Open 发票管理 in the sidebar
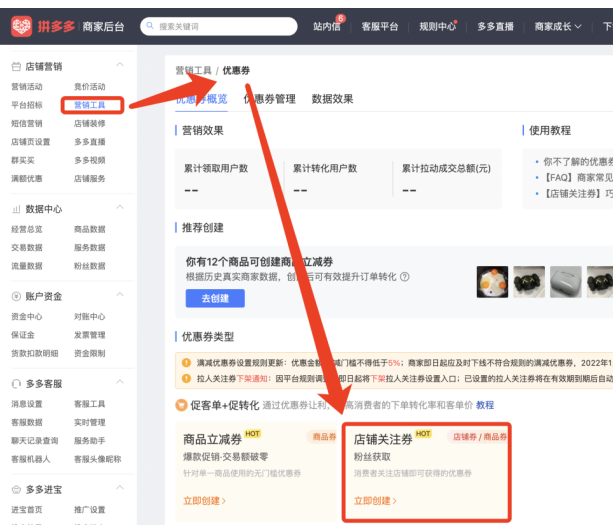The width and height of the screenshot is (613, 525). pos(90,335)
